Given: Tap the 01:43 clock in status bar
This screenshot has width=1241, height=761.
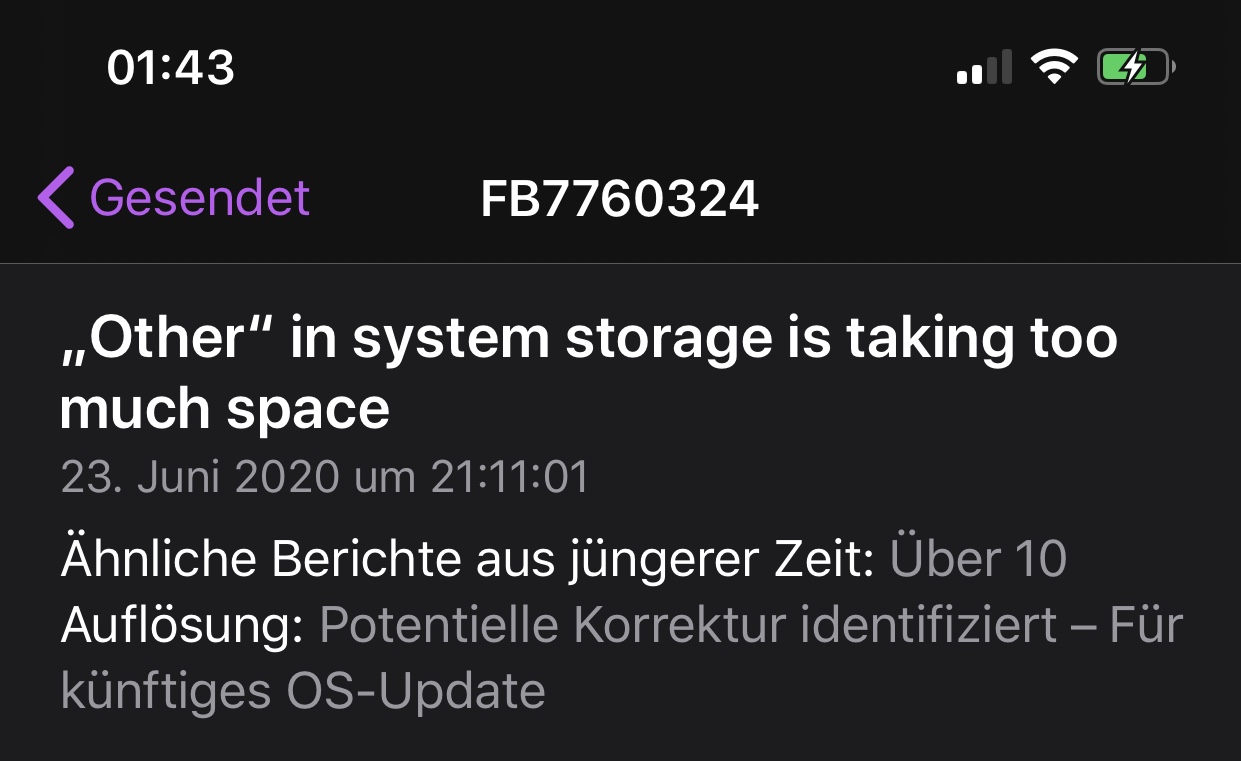Looking at the screenshot, I should click(171, 68).
